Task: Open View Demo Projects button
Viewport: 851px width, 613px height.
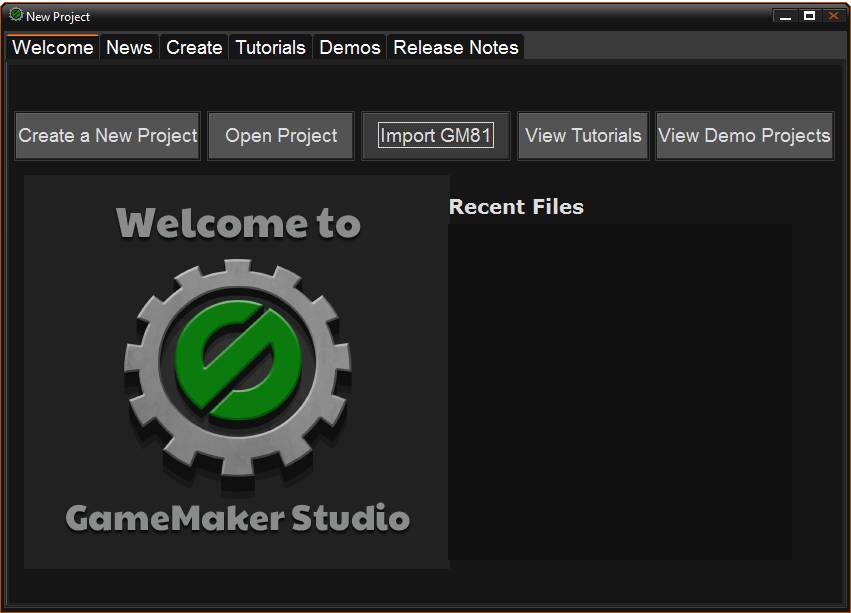Action: tap(745, 136)
